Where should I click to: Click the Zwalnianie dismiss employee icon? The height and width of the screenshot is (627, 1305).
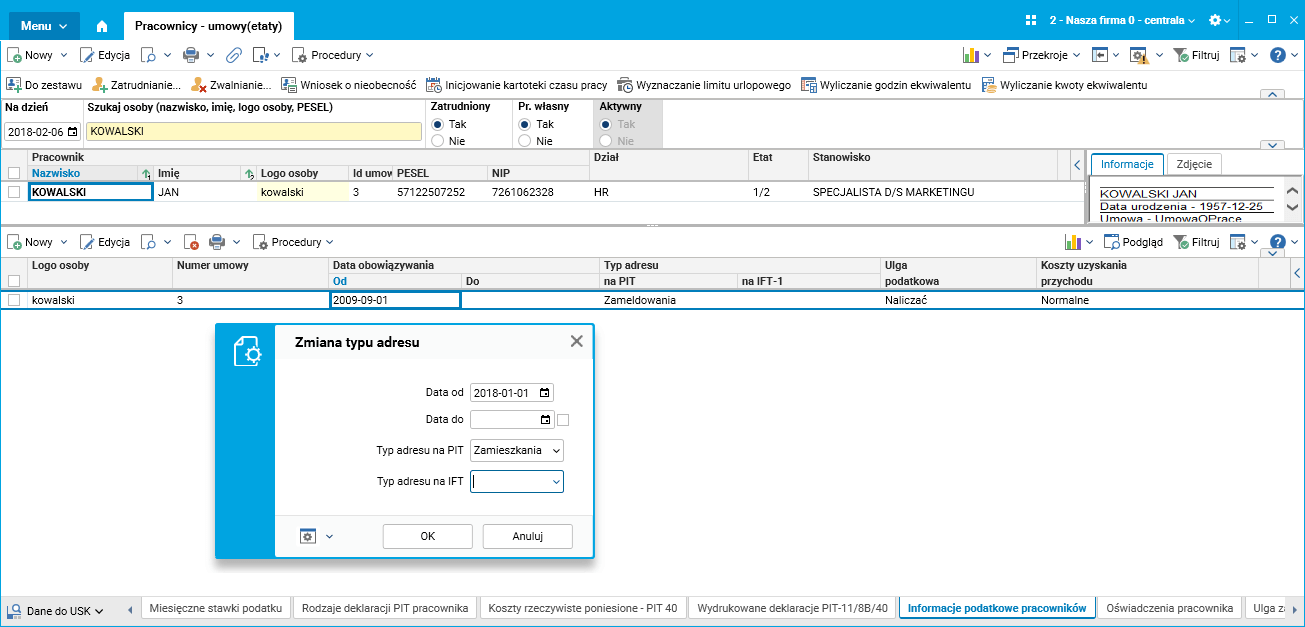tap(200, 85)
